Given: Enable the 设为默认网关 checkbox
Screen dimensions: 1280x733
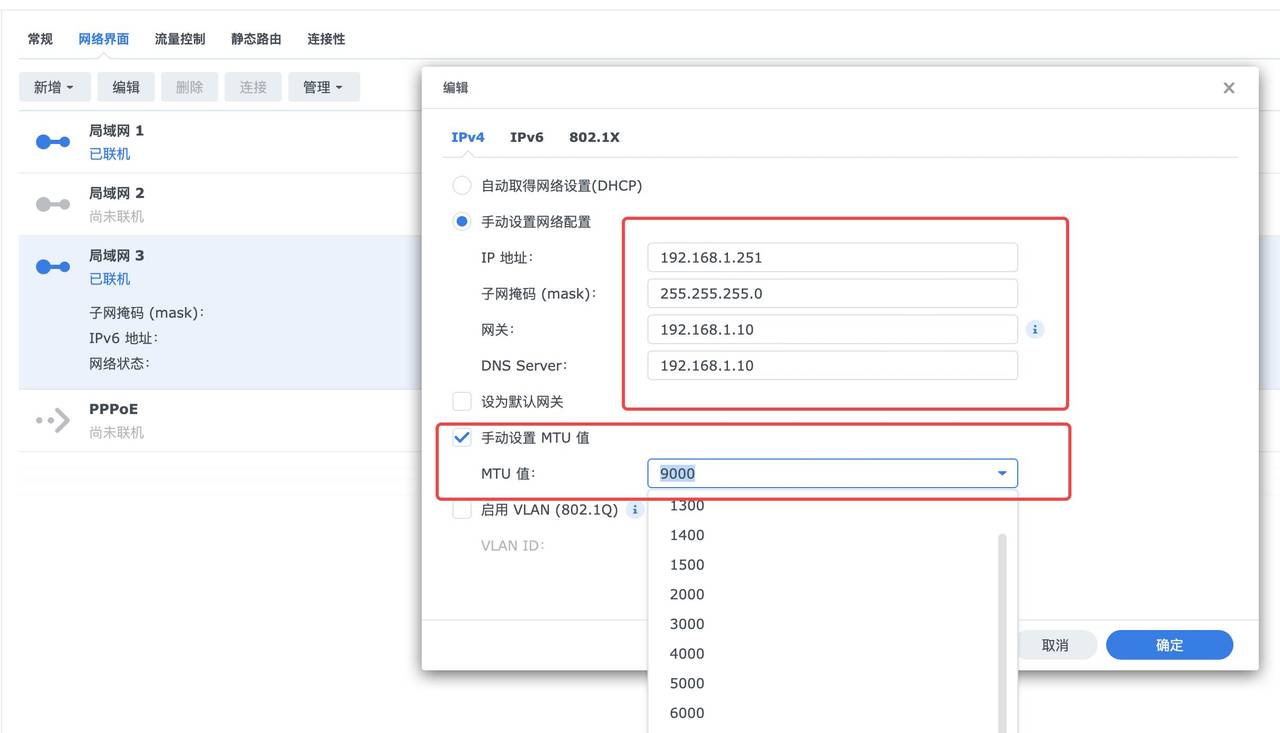Looking at the screenshot, I should pos(461,401).
